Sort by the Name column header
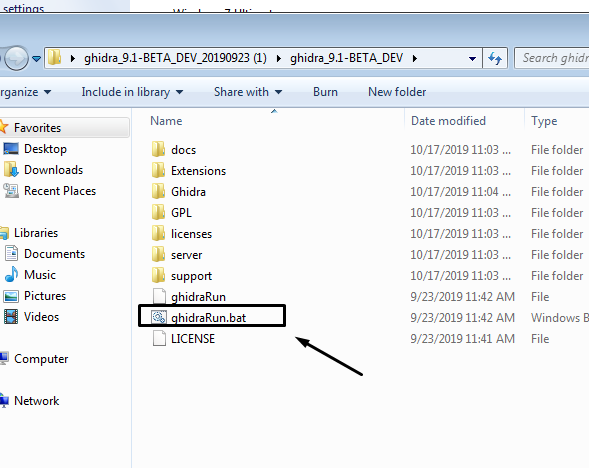Image resolution: width=589 pixels, height=468 pixels. pos(166,121)
